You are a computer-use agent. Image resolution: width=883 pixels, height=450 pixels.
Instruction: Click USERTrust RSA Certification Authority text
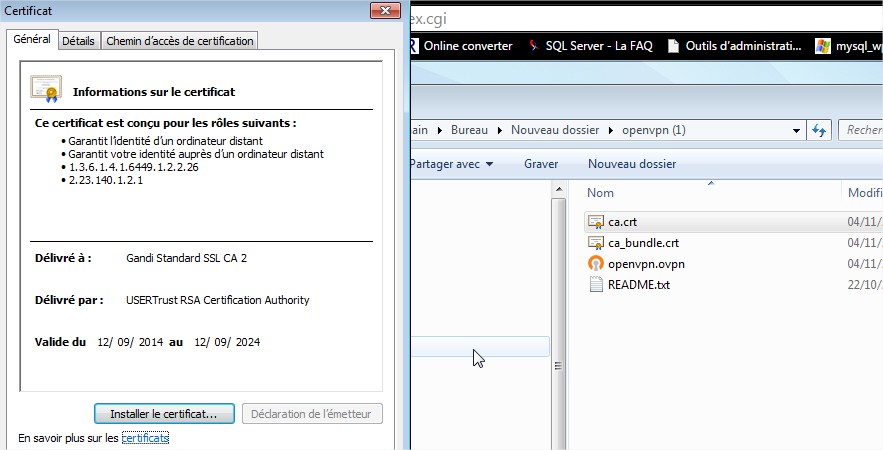217,300
